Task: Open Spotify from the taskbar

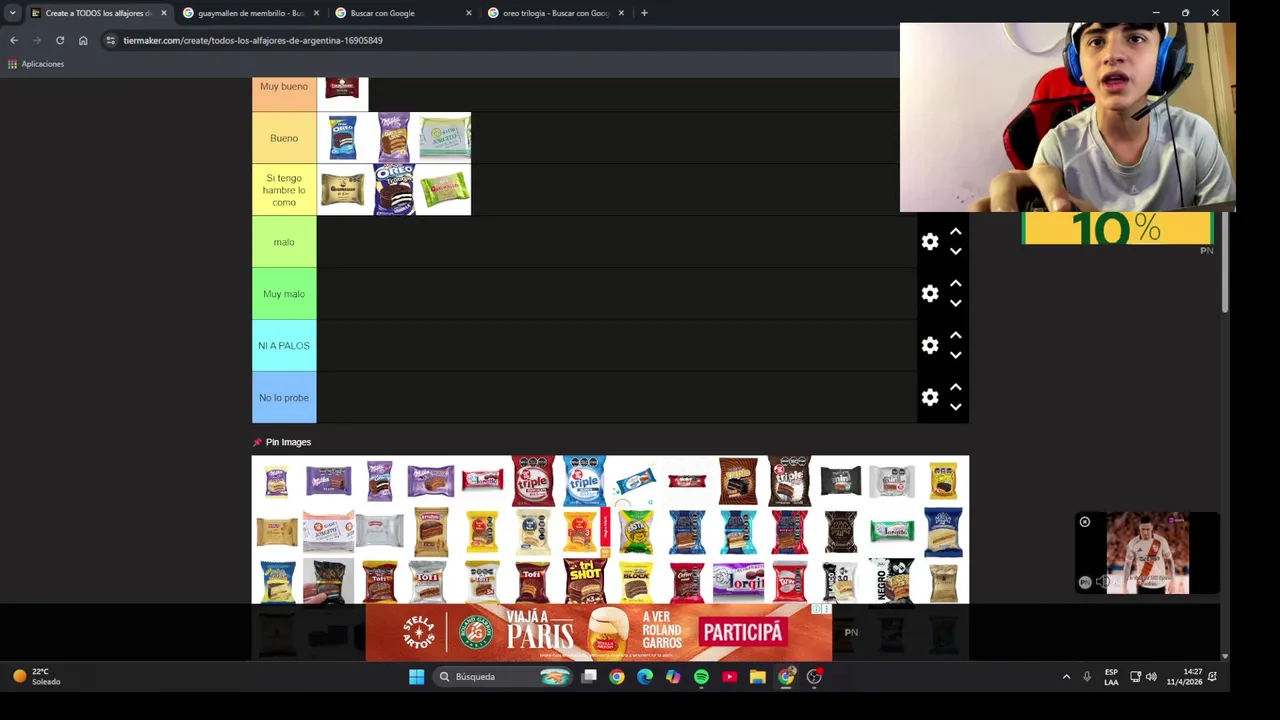Action: pos(701,677)
